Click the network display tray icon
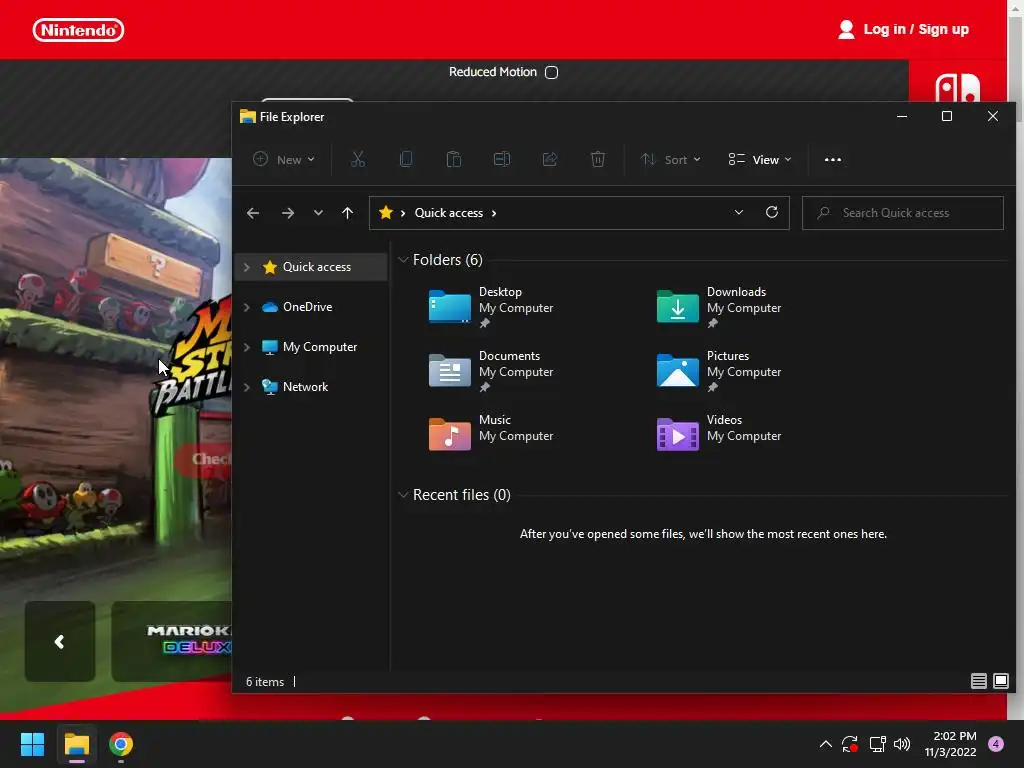The width and height of the screenshot is (1024, 768). 877,744
